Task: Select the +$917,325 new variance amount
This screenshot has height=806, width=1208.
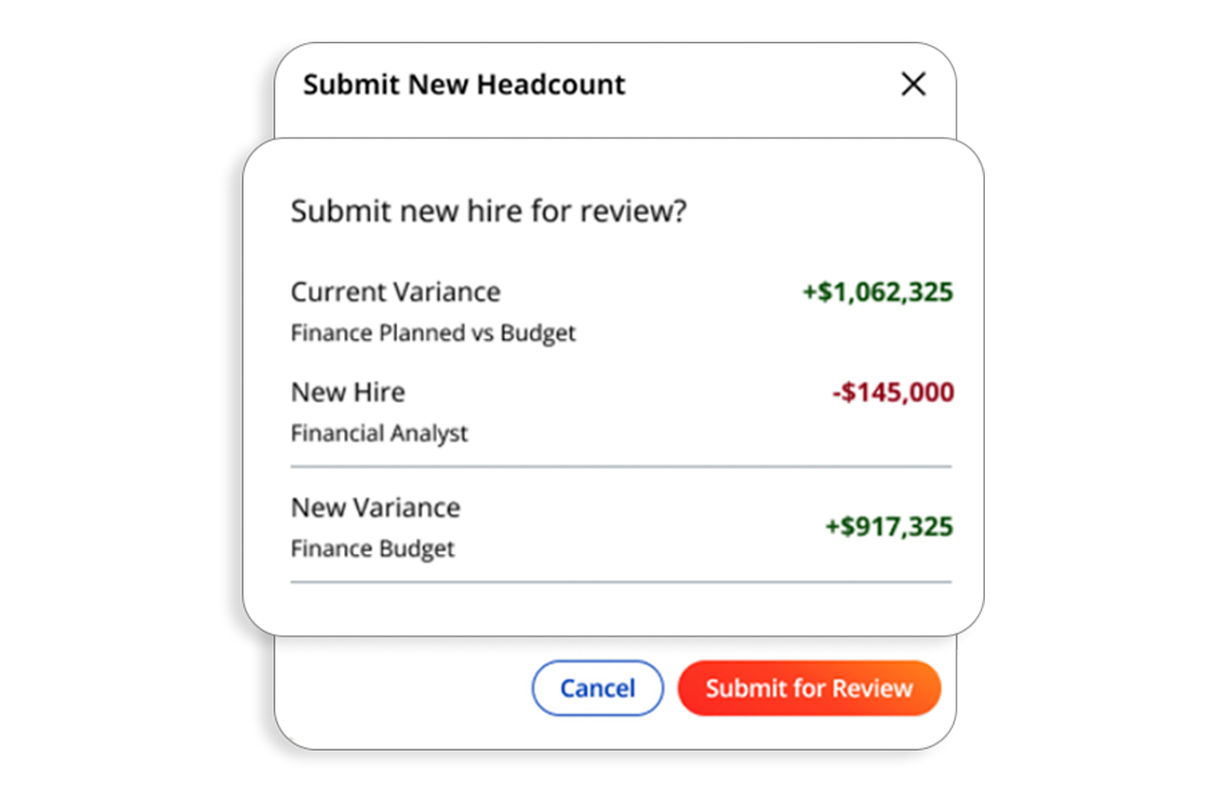Action: [889, 527]
